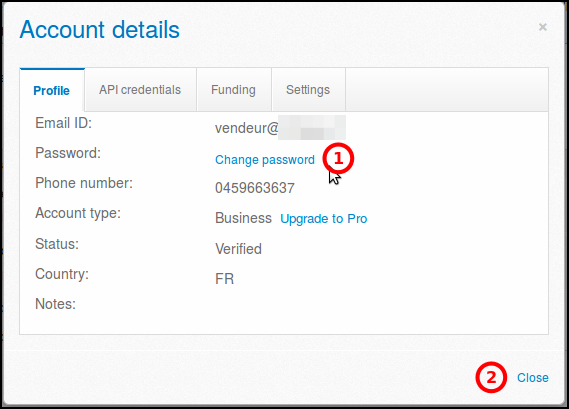Open the Funding tab

click(233, 90)
